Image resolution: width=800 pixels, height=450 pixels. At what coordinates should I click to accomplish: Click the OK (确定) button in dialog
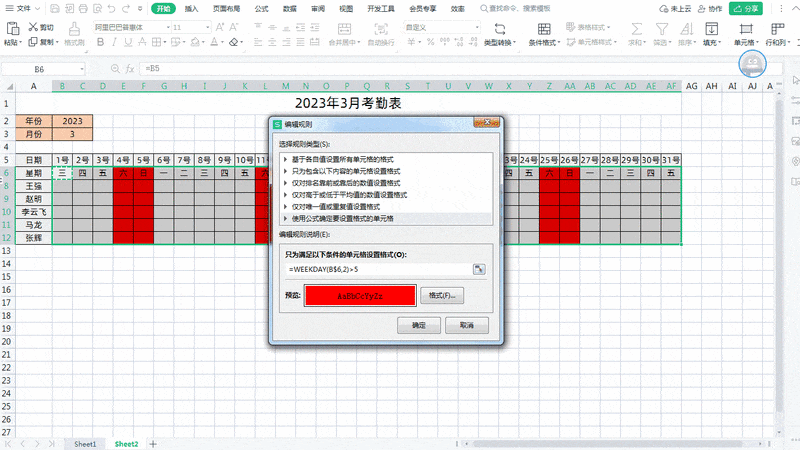419,325
